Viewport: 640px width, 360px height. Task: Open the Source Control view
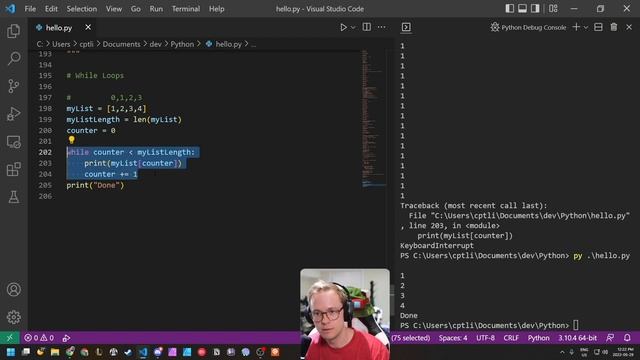[13, 86]
